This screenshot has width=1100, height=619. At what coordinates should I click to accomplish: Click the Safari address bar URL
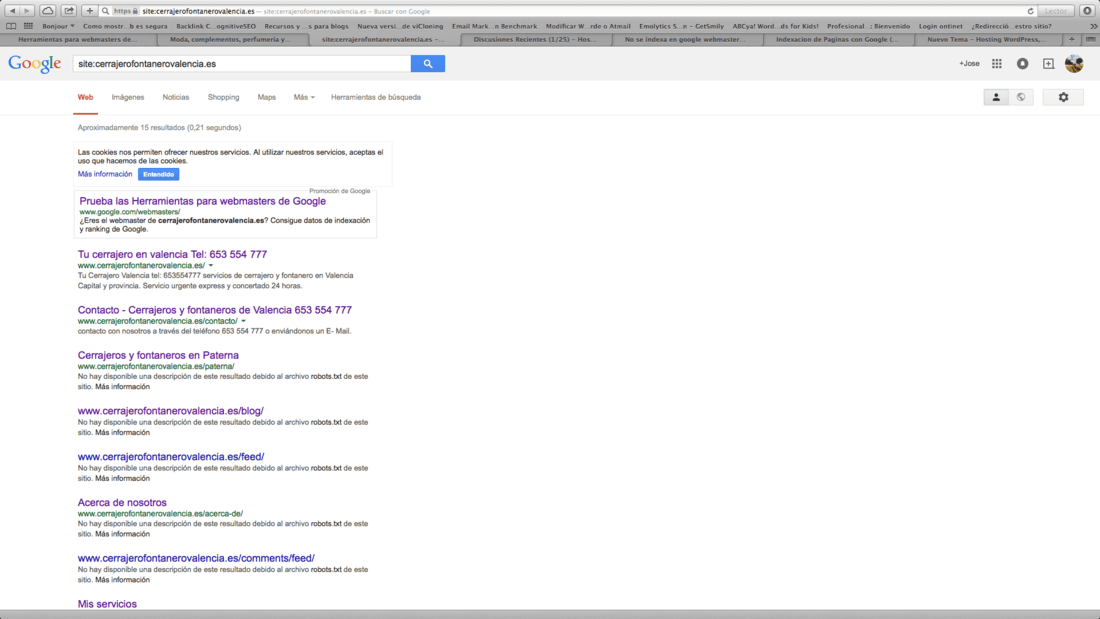(199, 11)
